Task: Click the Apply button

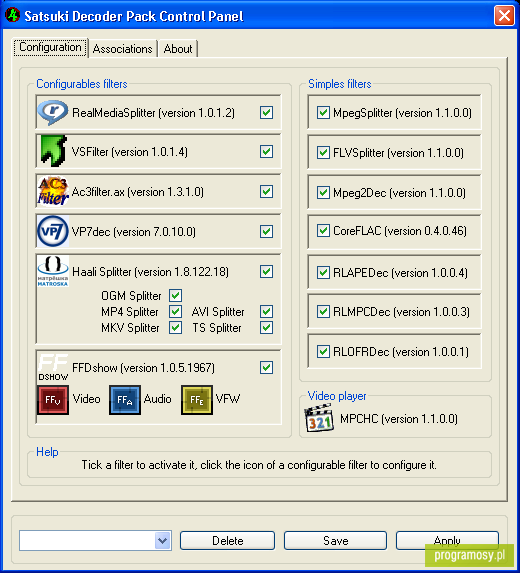Action: (x=447, y=540)
